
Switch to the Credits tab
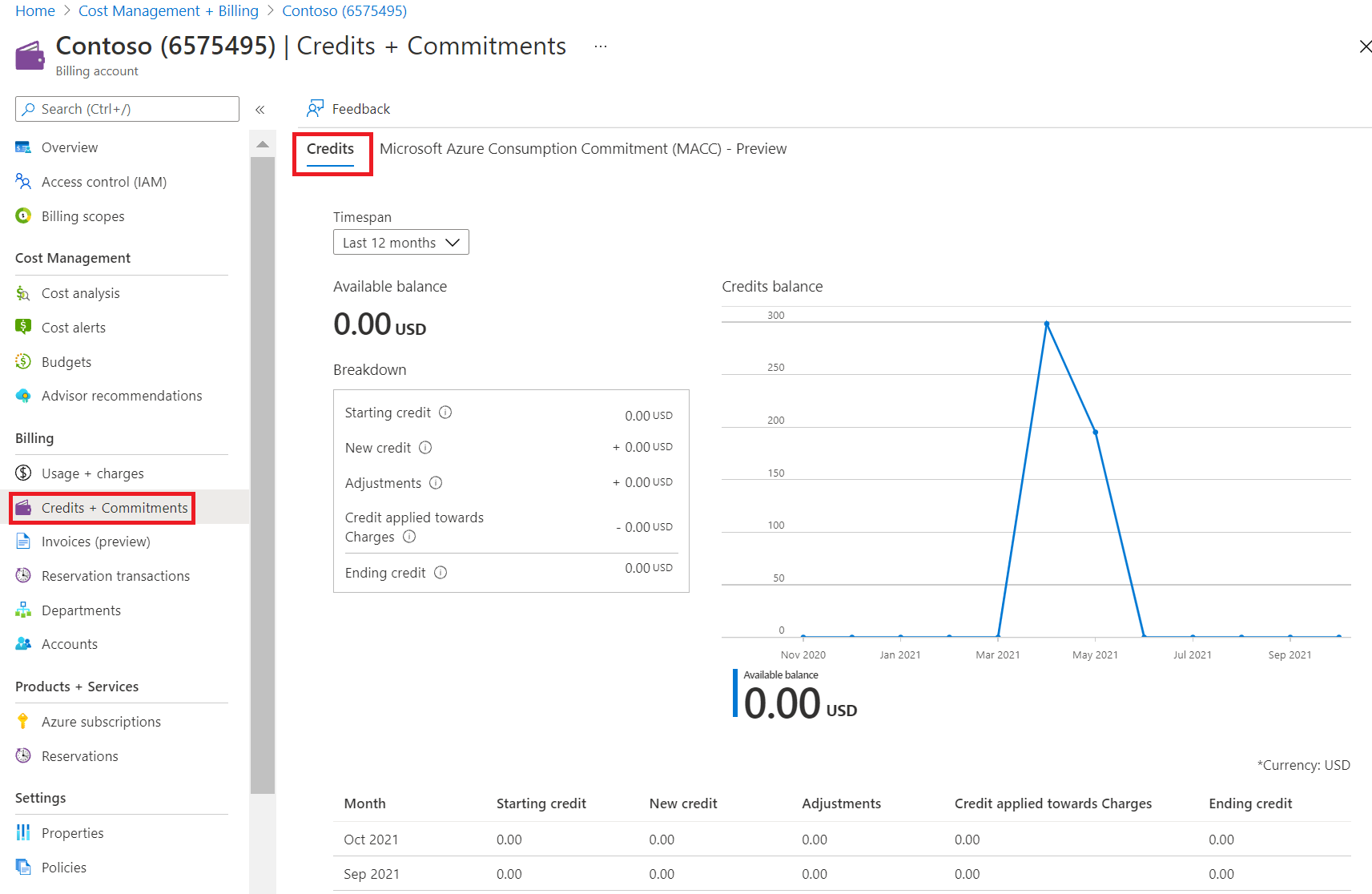point(330,149)
